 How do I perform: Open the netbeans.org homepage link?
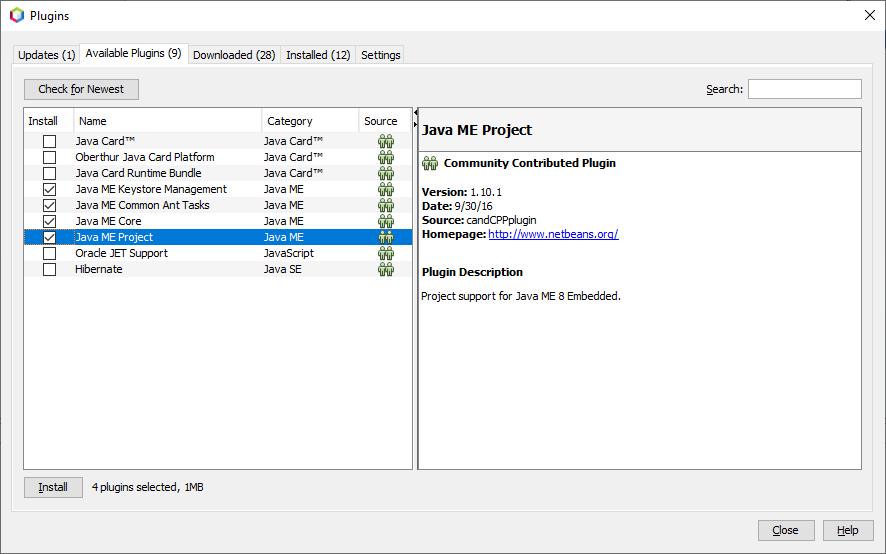coord(553,234)
